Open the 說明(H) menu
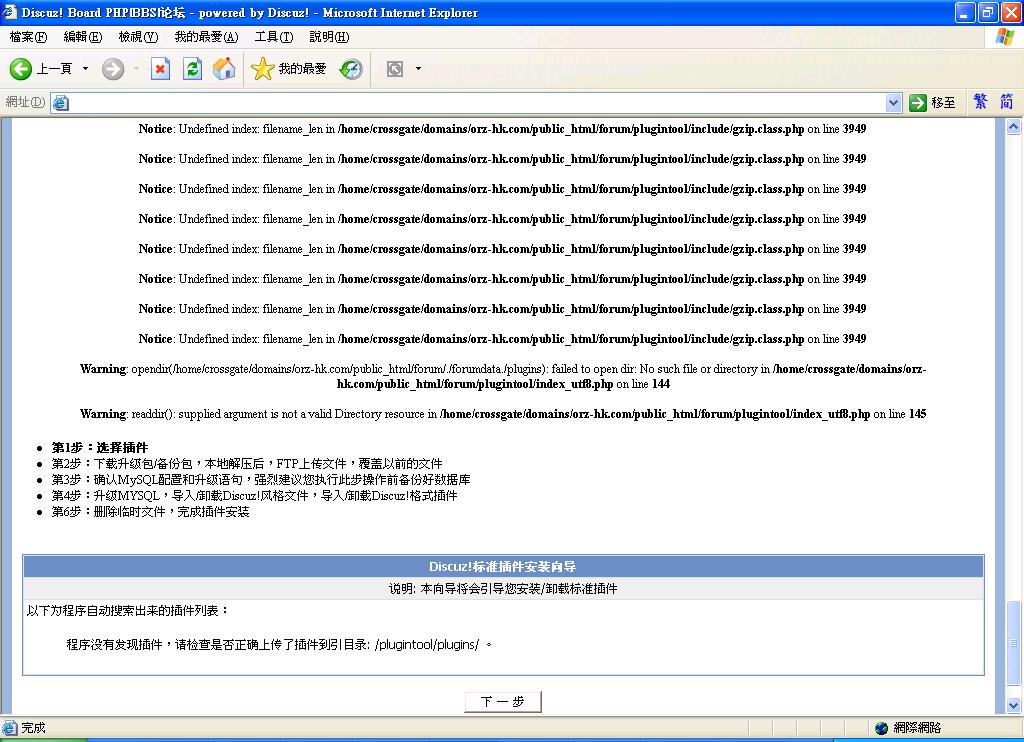The height and width of the screenshot is (742, 1024). (x=329, y=37)
